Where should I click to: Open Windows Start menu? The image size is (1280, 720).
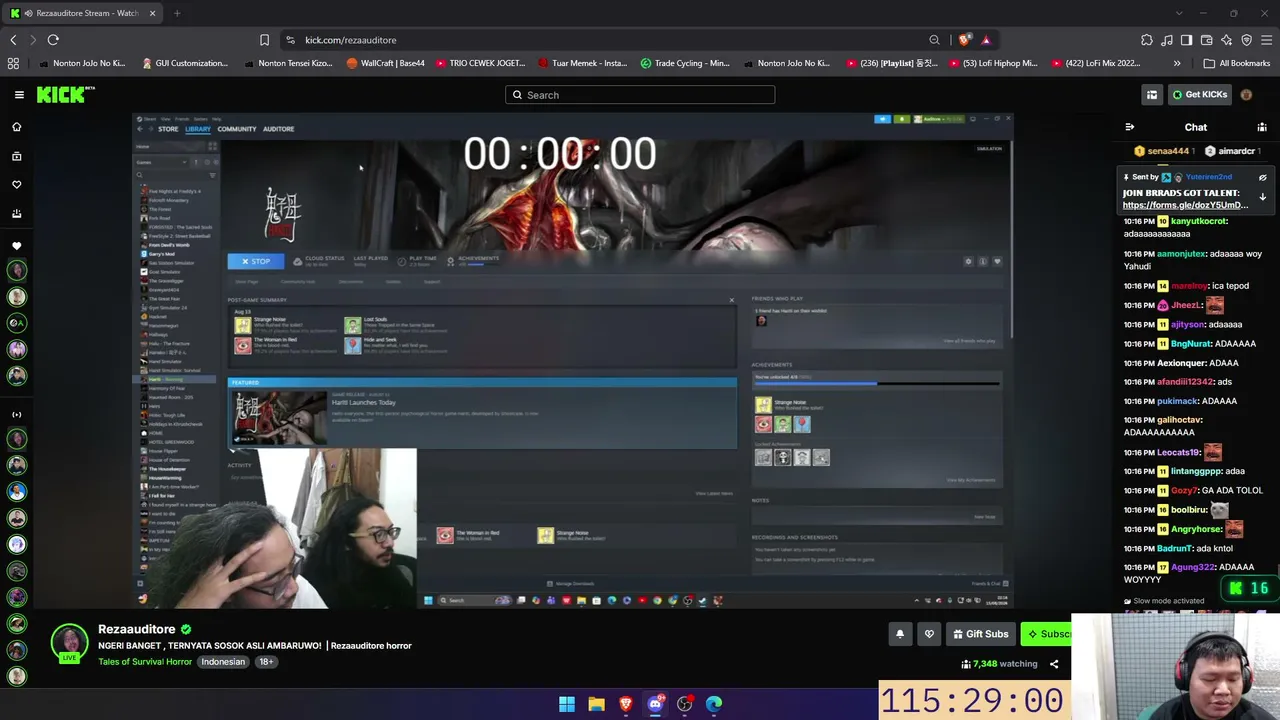567,704
